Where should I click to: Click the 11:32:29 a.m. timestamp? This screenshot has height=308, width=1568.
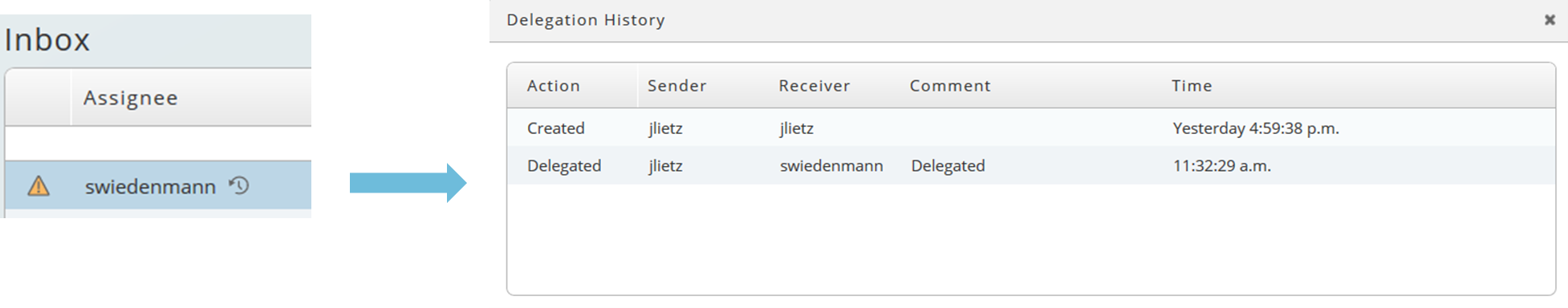click(x=1221, y=166)
